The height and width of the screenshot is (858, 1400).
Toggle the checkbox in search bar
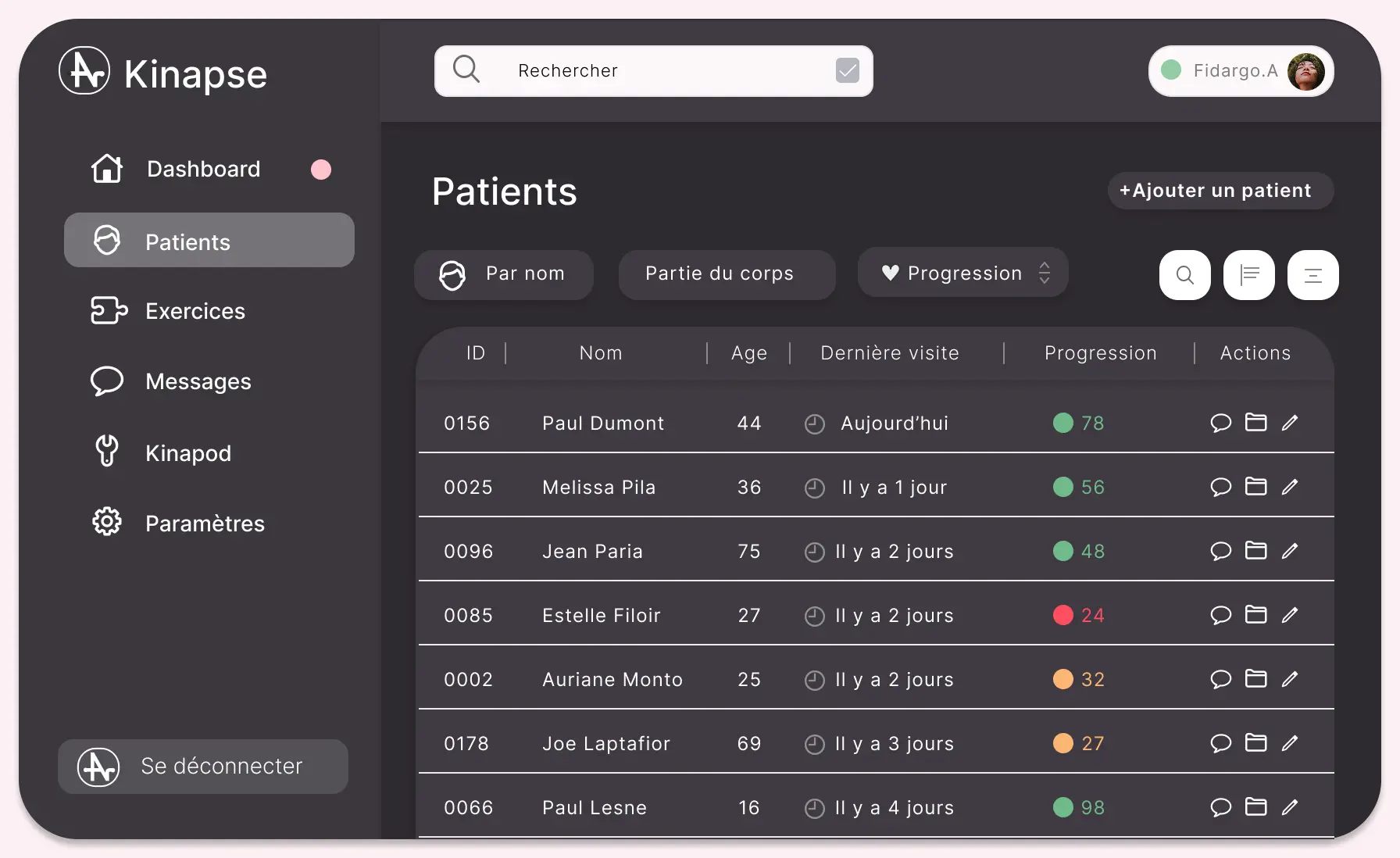tap(847, 70)
